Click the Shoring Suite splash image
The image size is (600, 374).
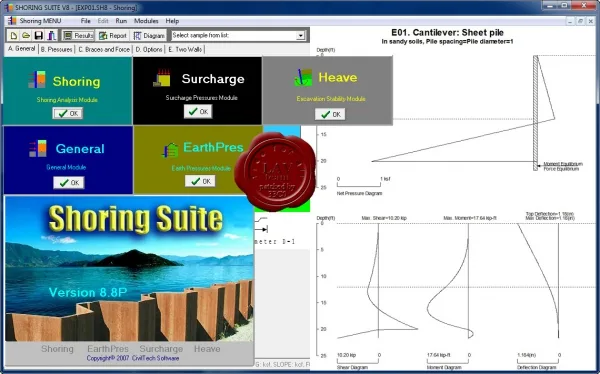pos(129,269)
